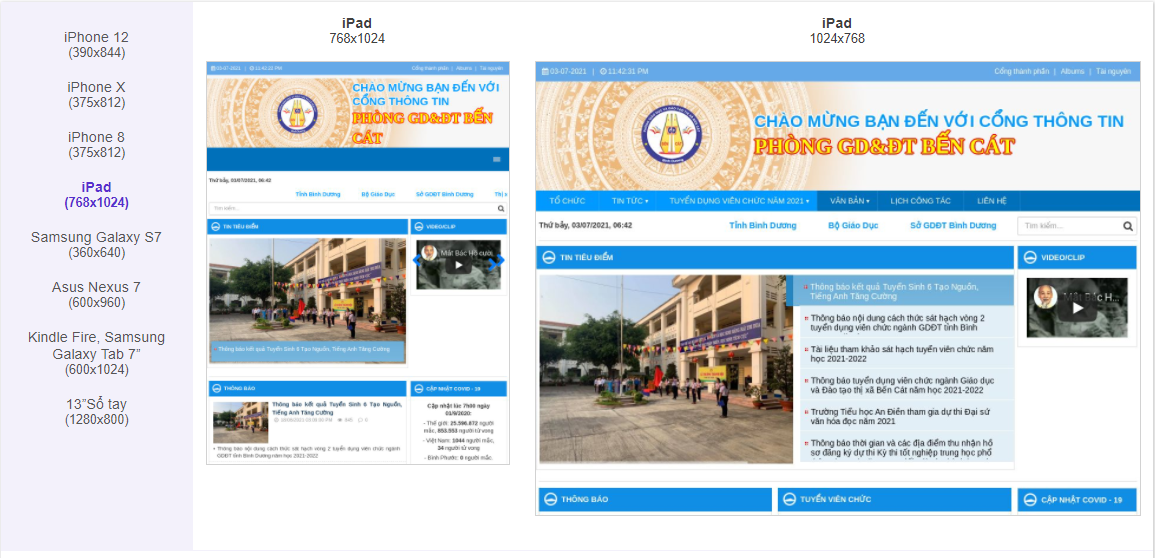Click the right carousel arrow on portrait video
1155x558 pixels.
(x=502, y=261)
